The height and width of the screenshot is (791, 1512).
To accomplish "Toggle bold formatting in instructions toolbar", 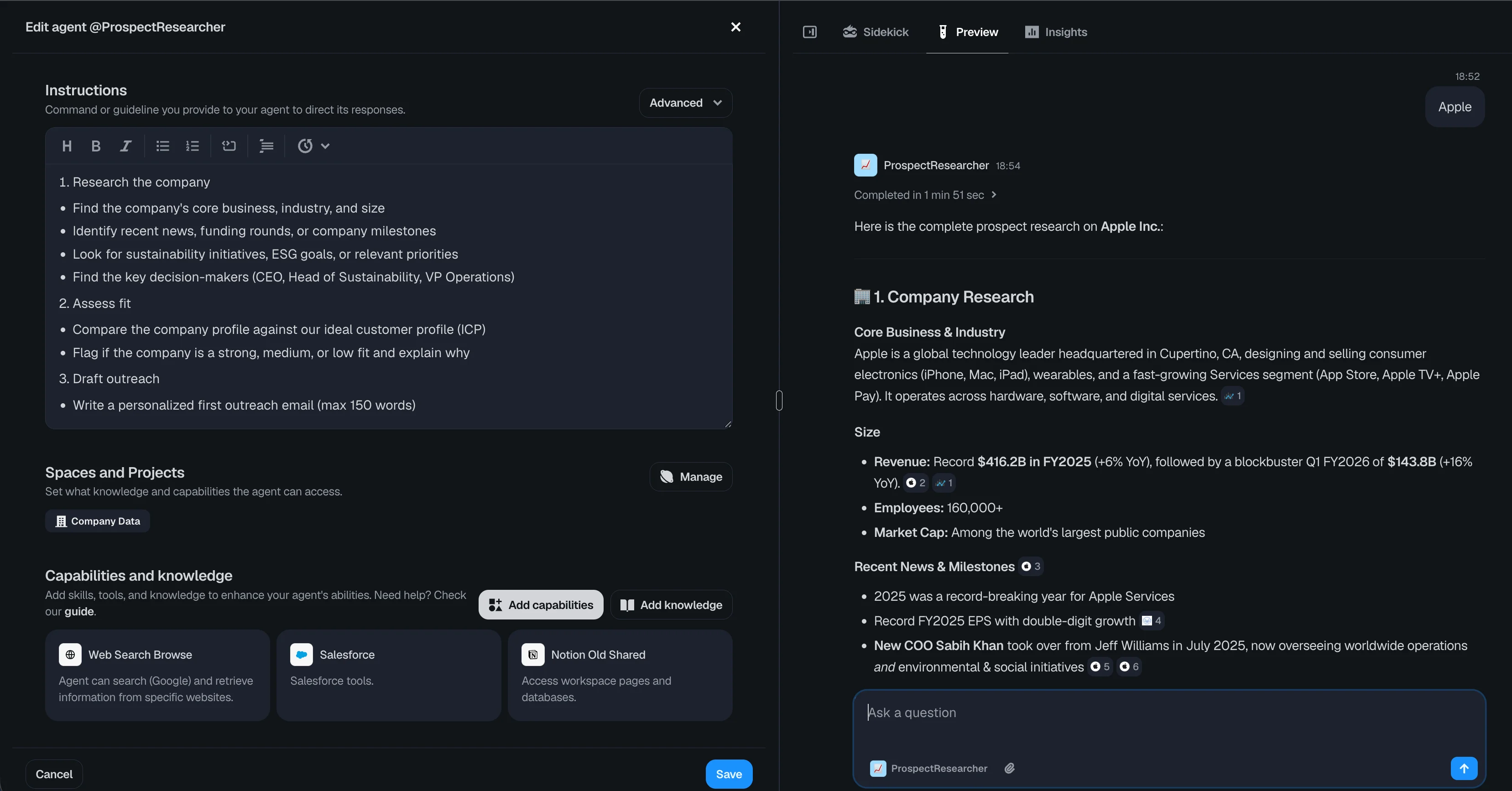I will tap(96, 146).
